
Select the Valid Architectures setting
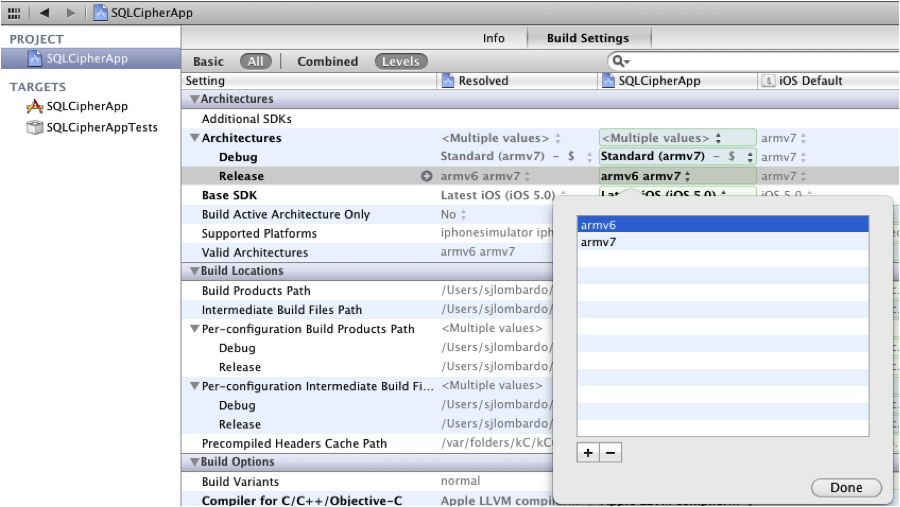(x=254, y=253)
